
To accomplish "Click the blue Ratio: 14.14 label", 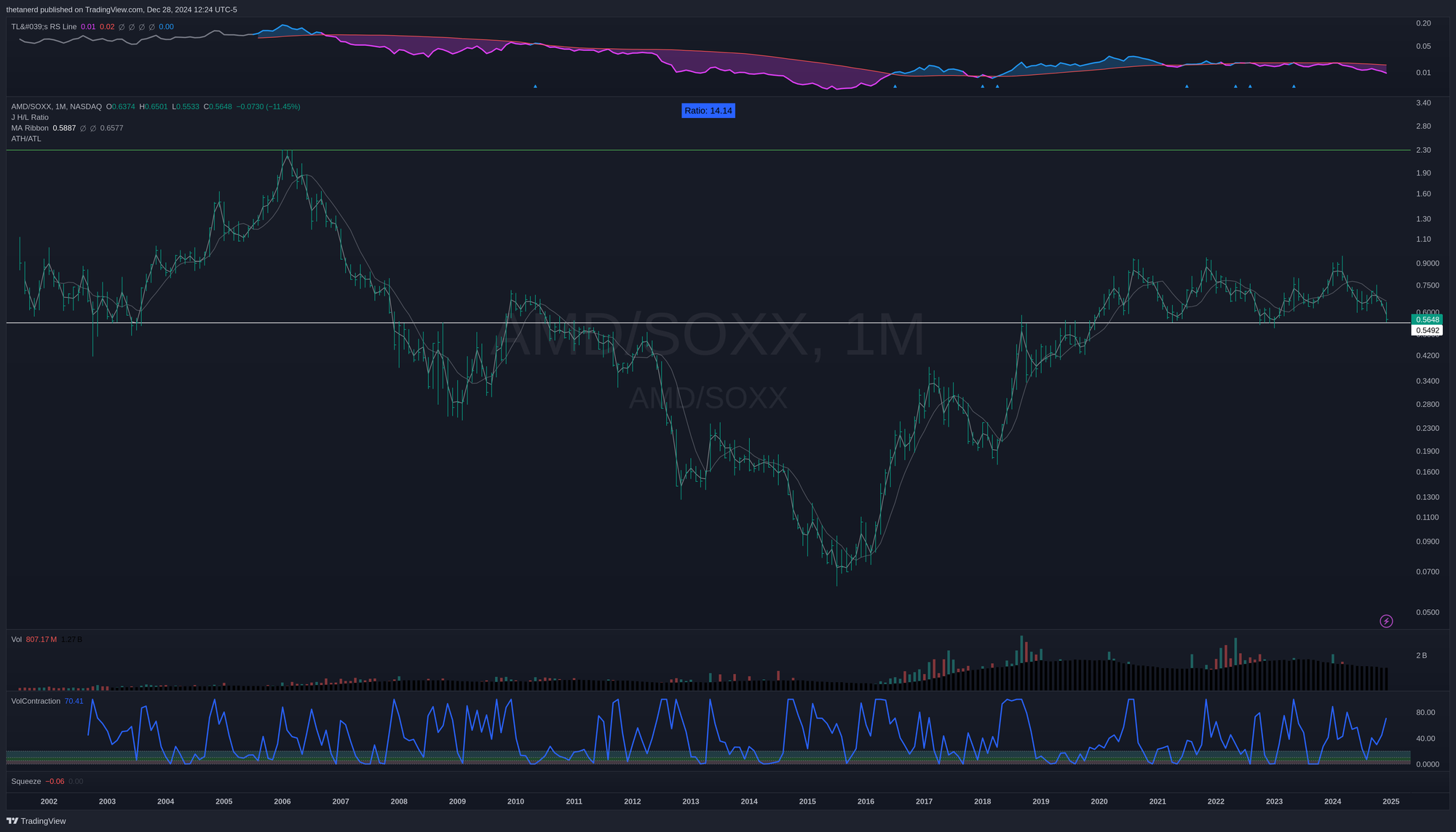I will (708, 111).
